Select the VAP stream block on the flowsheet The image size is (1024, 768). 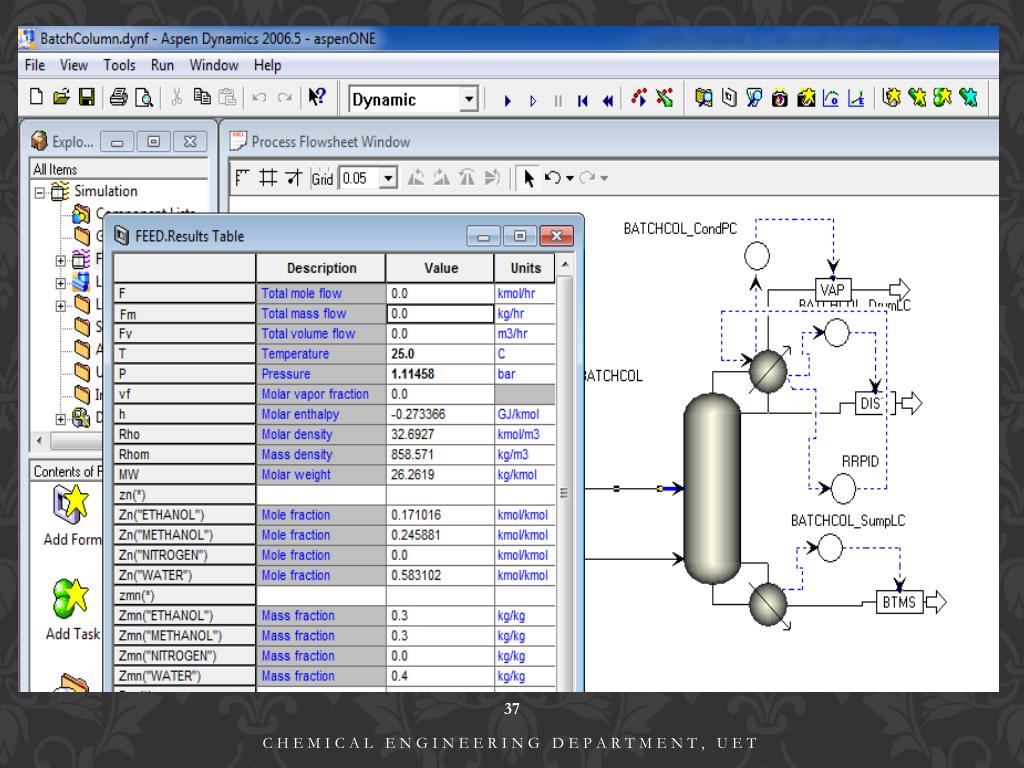(x=833, y=290)
